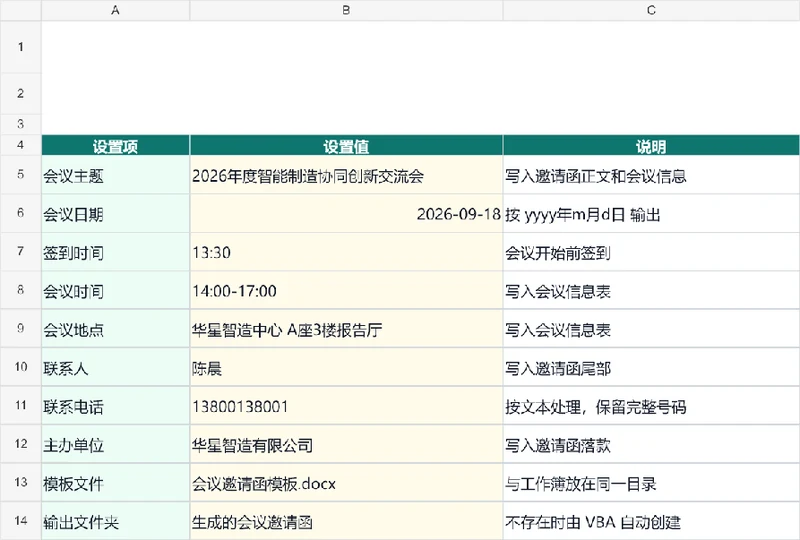Select cell 会议邀请函模板.docx
The height and width of the screenshot is (540, 800).
pyautogui.click(x=346, y=482)
